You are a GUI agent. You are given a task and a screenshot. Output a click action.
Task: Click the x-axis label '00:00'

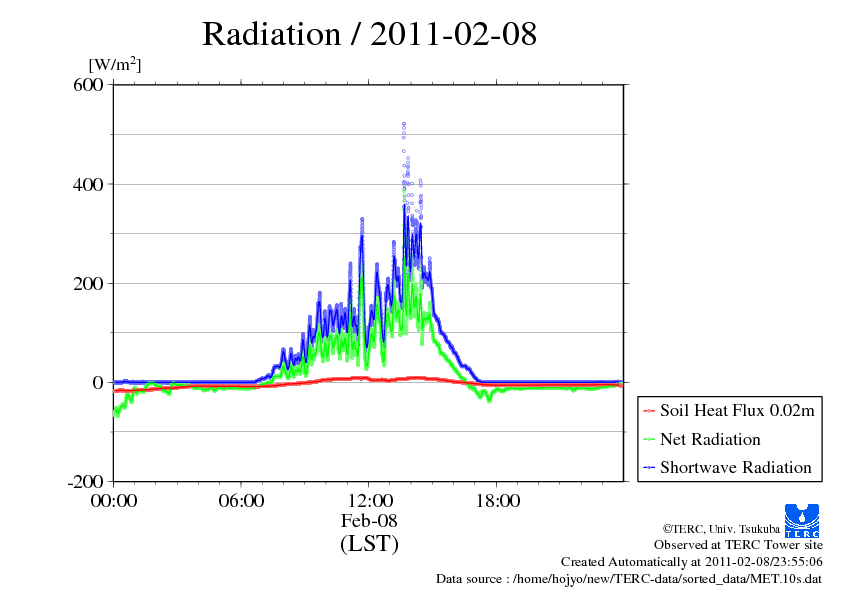pos(114,501)
